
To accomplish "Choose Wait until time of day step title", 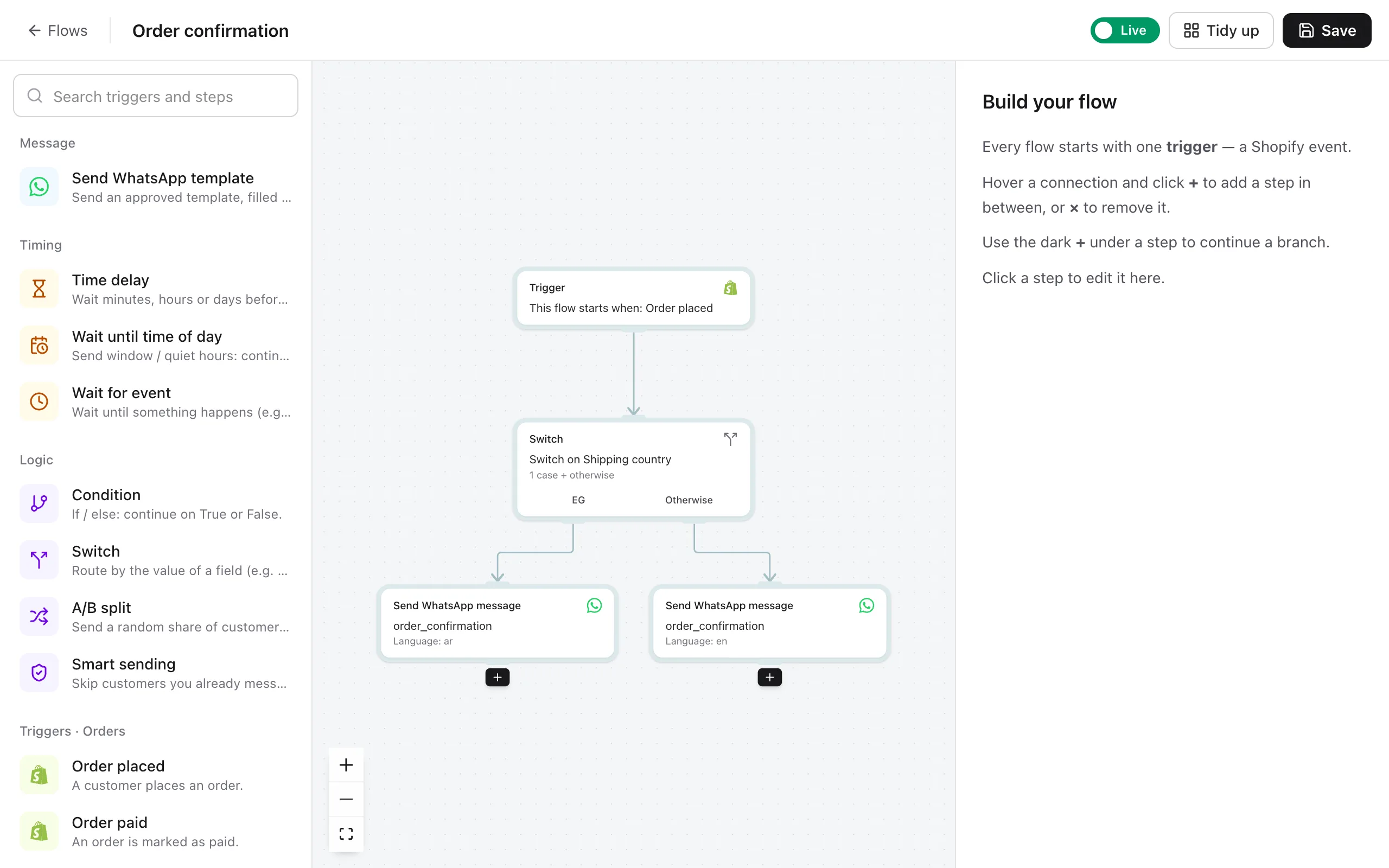I will (x=146, y=336).
